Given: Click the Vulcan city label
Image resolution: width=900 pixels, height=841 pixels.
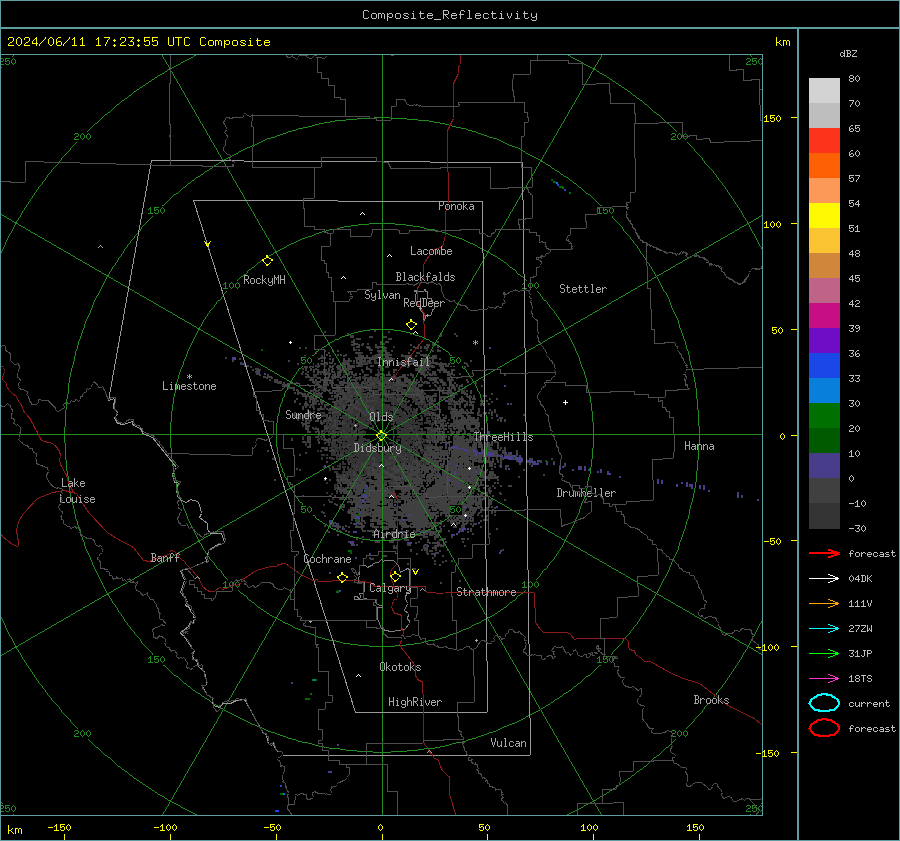Looking at the screenshot, I should tap(508, 743).
